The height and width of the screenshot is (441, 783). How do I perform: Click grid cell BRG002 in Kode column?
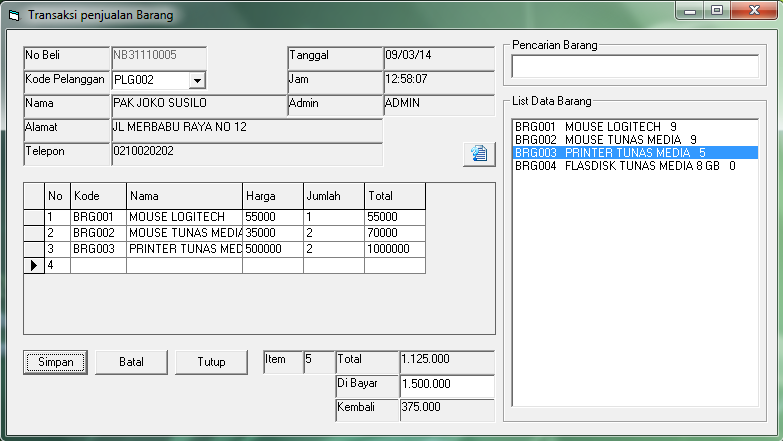(98, 233)
